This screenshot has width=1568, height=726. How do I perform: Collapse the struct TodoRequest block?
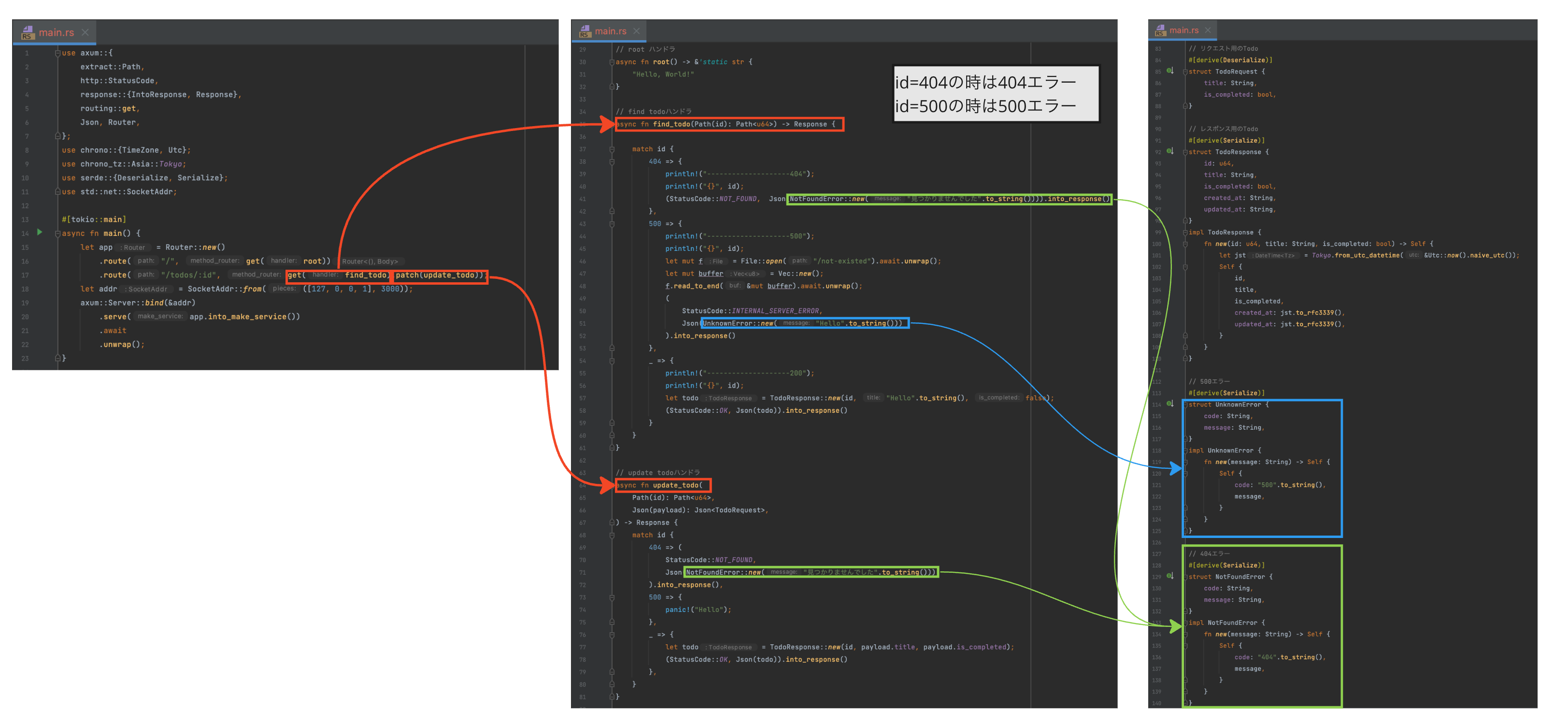1185,72
